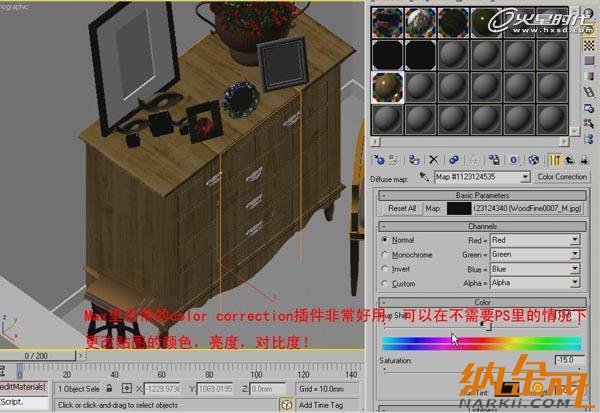The image size is (600, 413).
Task: Click Select by Material icon
Action: click(x=589, y=123)
